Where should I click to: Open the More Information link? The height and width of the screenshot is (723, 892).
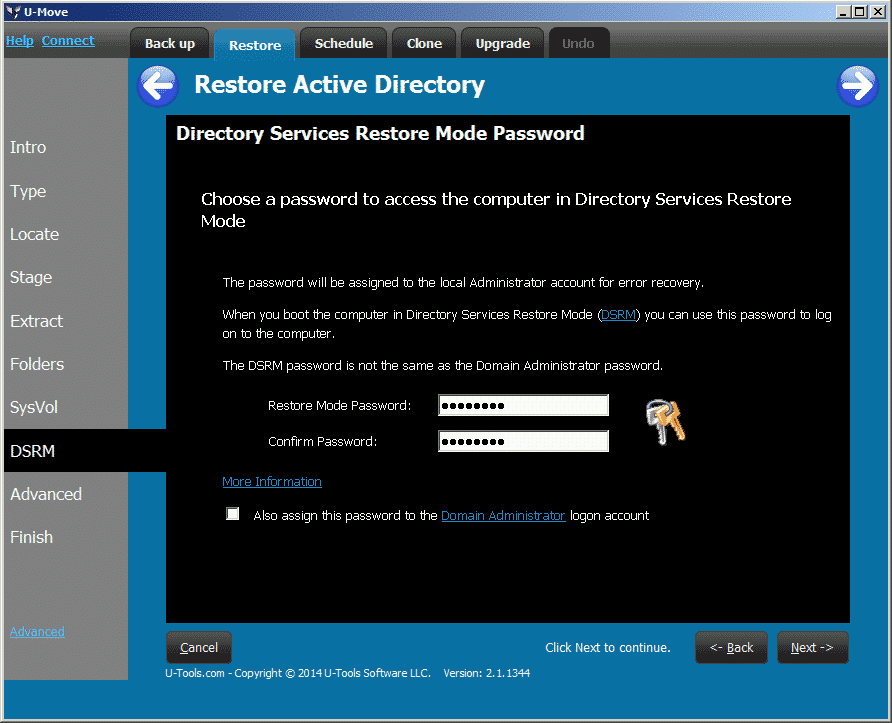point(272,481)
